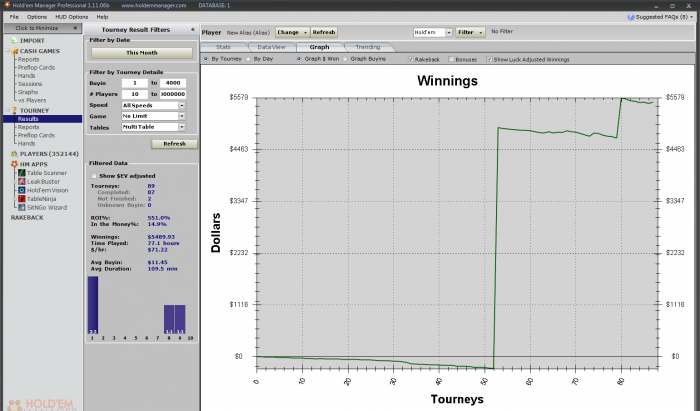This screenshot has width=700, height=411.
Task: Open the Options menu
Action: coord(37,17)
